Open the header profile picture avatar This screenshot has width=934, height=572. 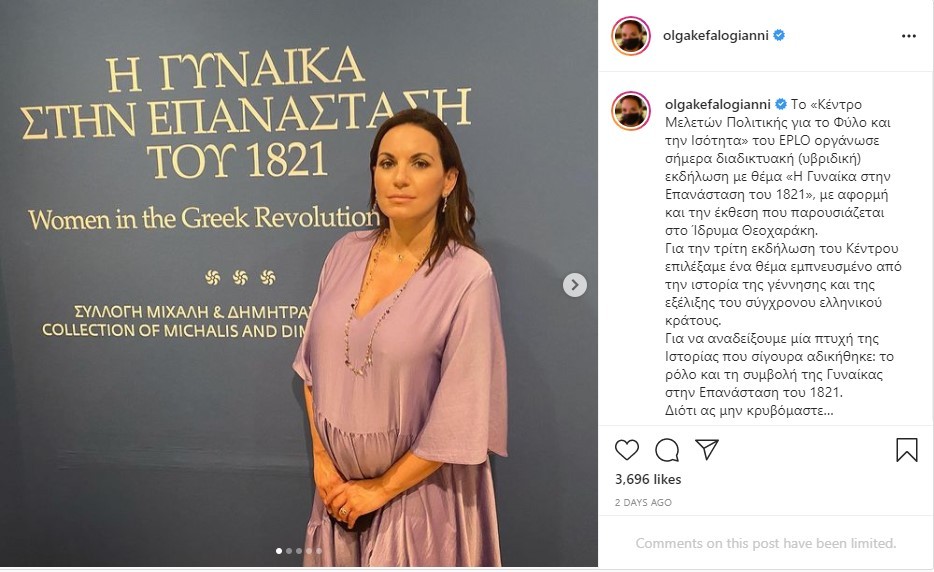pos(631,36)
